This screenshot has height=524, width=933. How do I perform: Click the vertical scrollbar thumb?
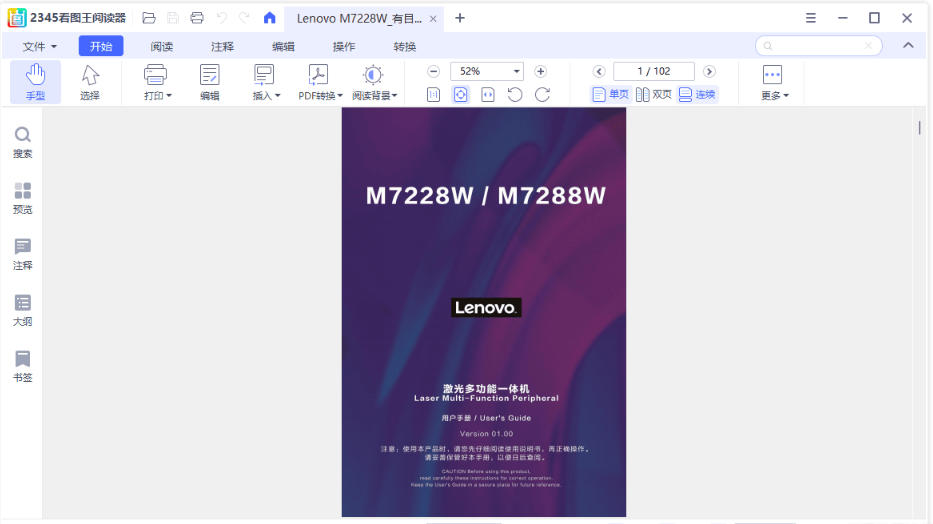click(919, 127)
